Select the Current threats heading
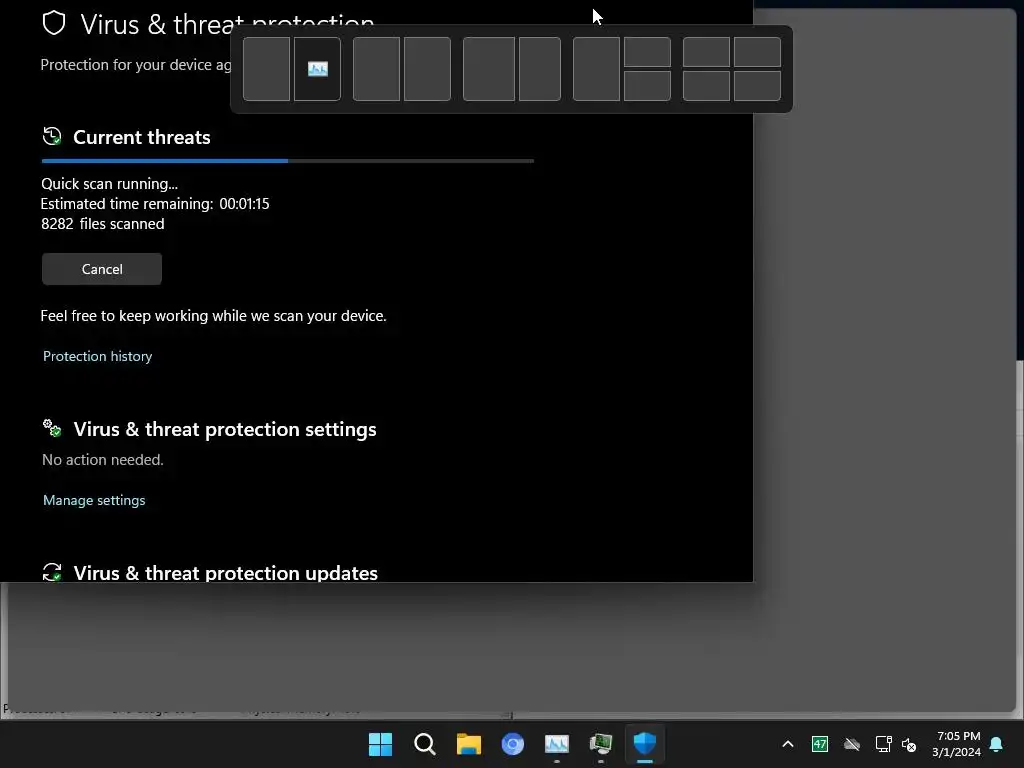The height and width of the screenshot is (768, 1024). coord(142,137)
